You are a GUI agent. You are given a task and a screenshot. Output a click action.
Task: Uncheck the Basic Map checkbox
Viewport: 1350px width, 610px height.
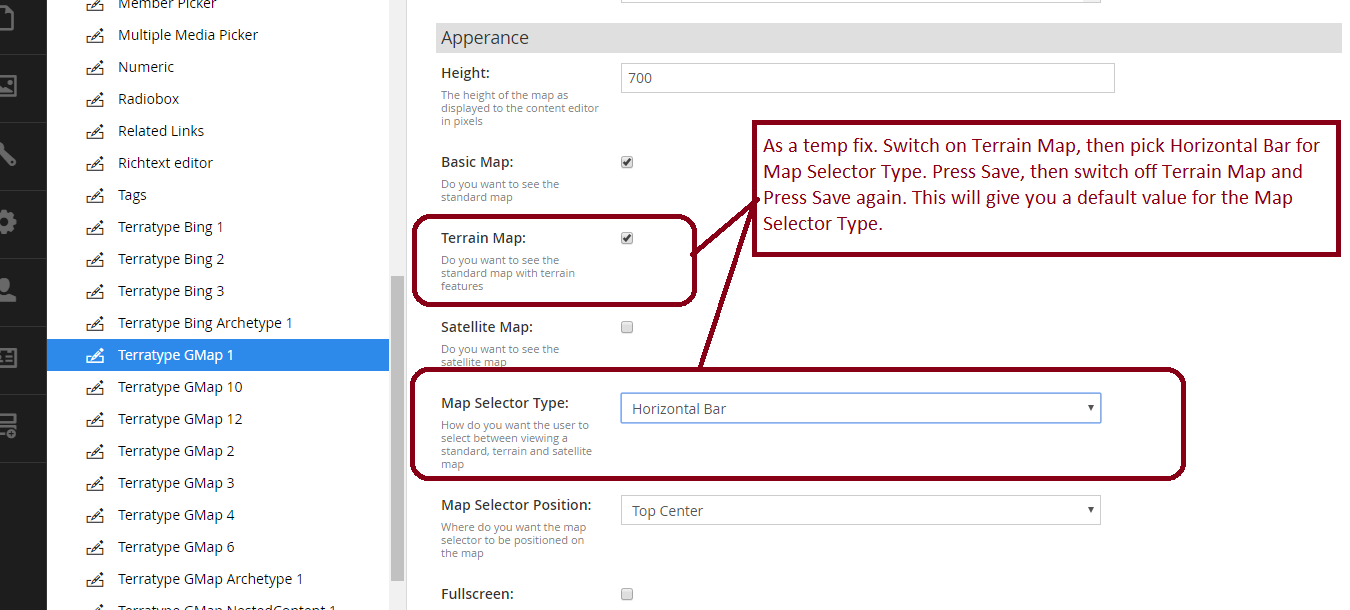coord(627,162)
